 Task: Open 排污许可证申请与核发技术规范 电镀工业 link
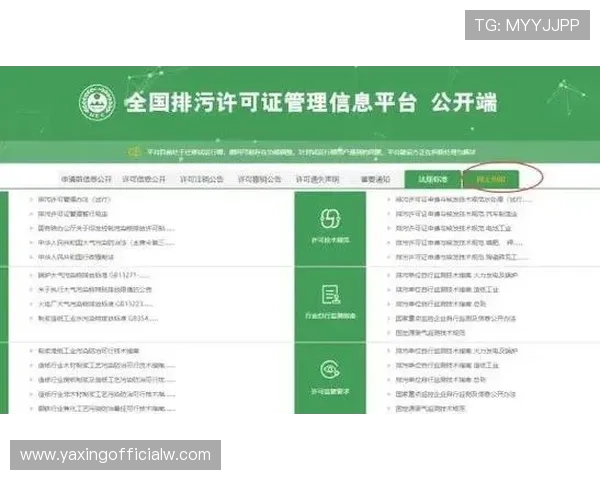click(x=453, y=229)
